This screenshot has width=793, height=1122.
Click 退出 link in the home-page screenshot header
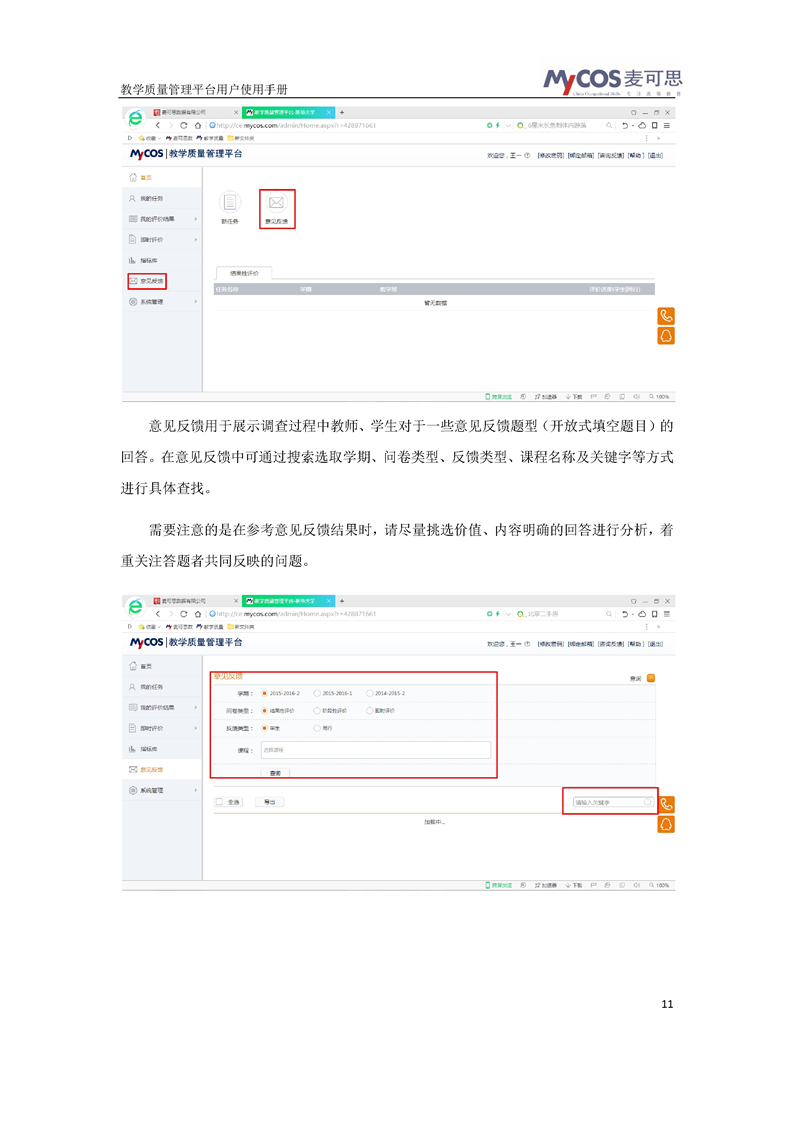[656, 155]
